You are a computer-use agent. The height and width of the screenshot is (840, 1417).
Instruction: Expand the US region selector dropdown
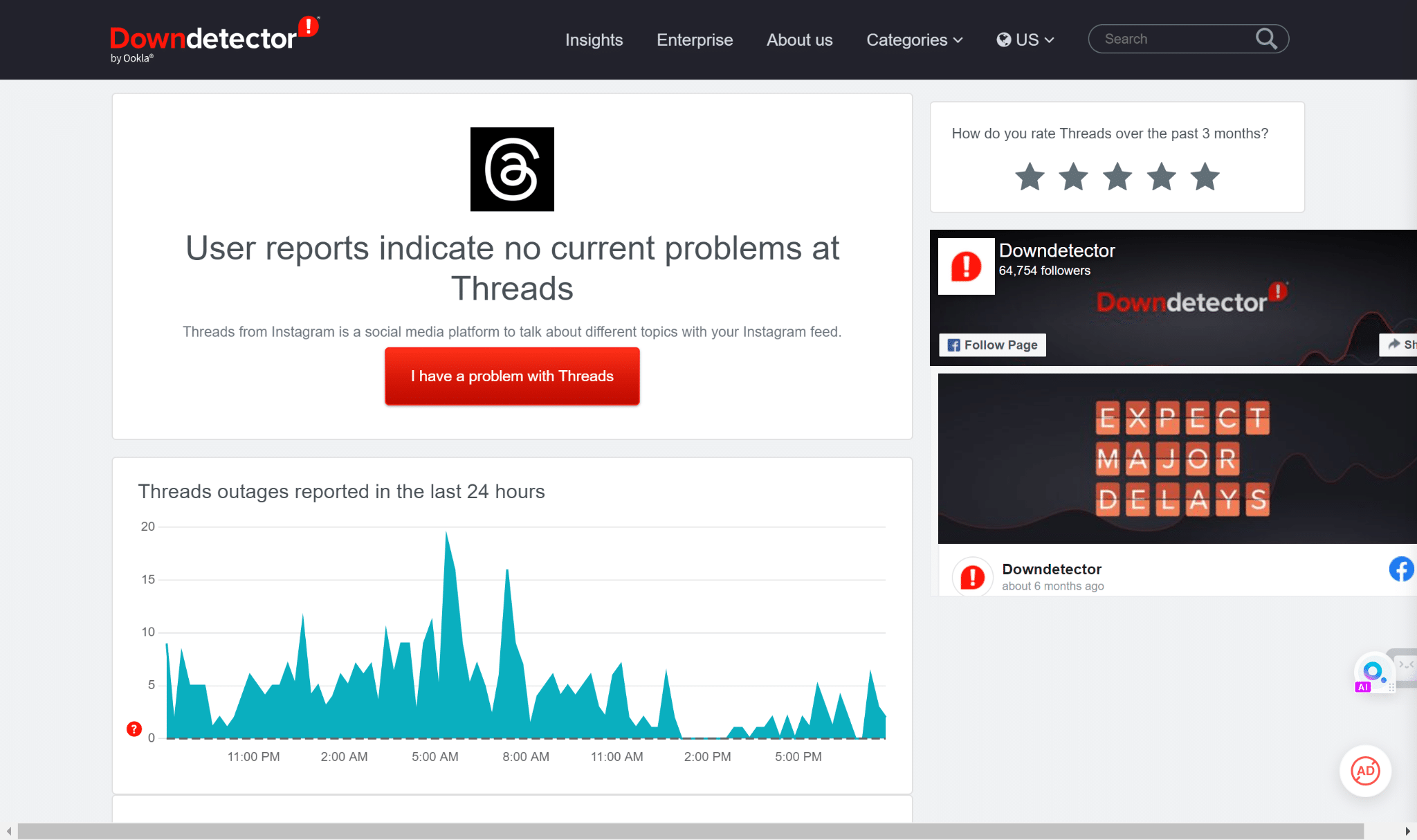[1024, 39]
